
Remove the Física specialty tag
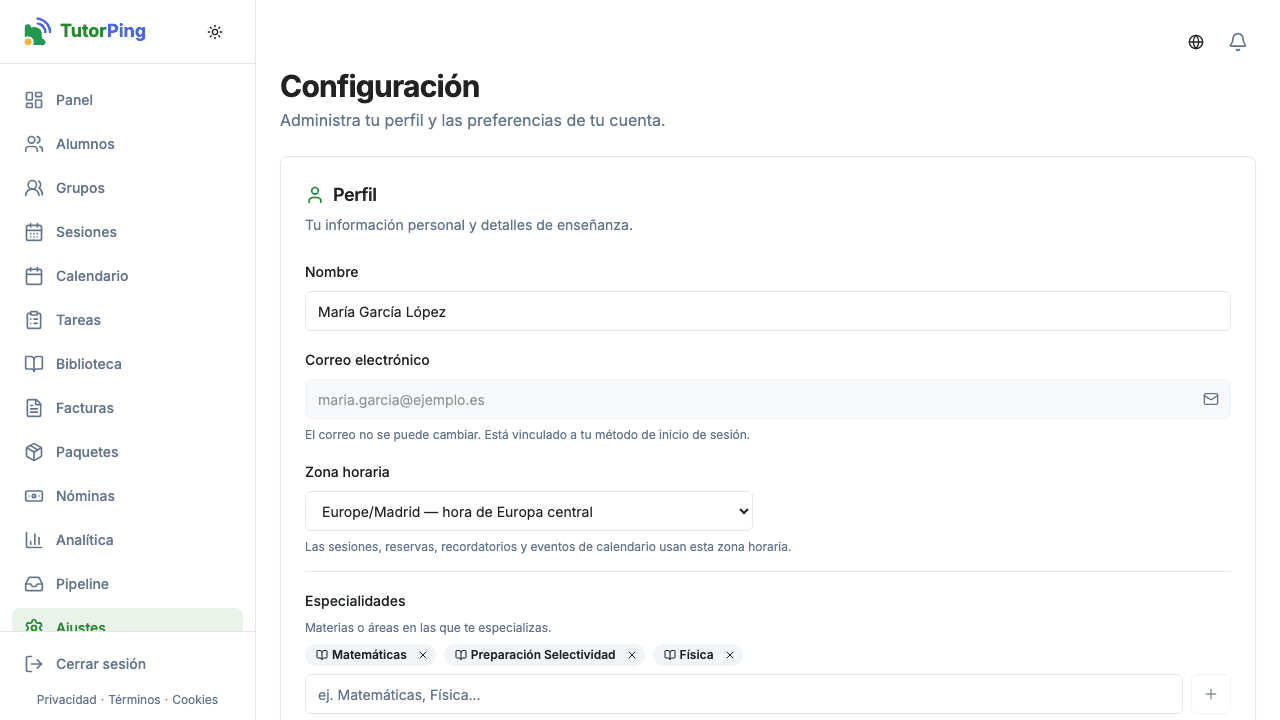(730, 655)
